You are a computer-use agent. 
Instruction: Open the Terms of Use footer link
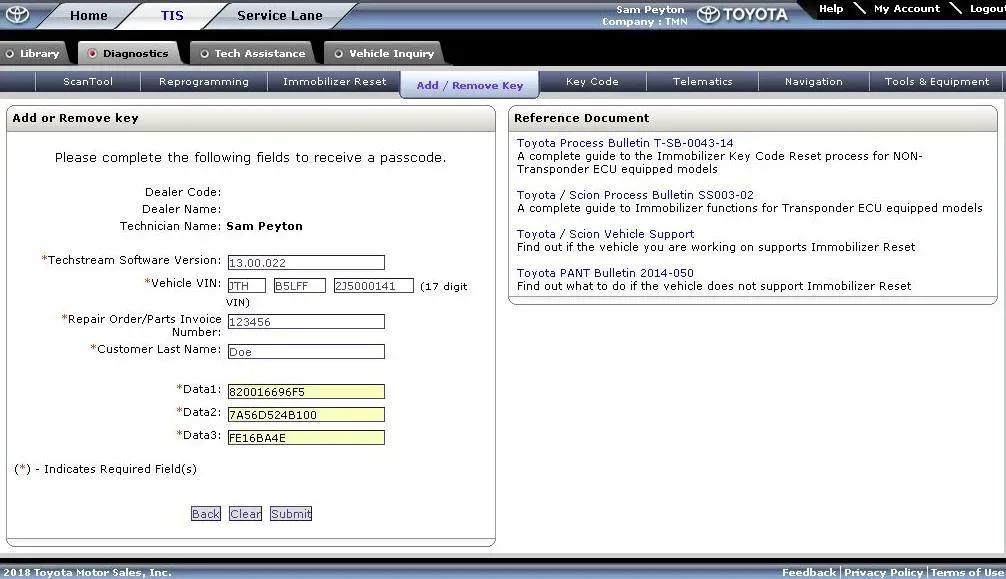pos(968,572)
